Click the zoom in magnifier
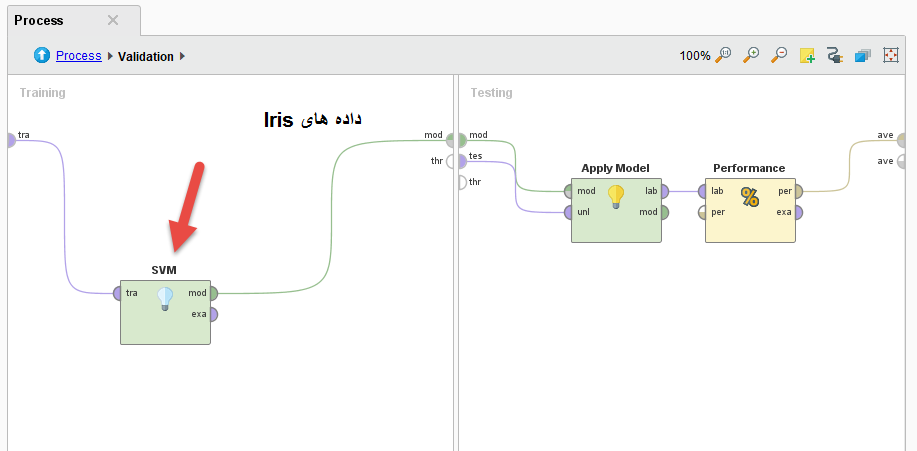Screen dimensions: 917x451 click(750, 56)
